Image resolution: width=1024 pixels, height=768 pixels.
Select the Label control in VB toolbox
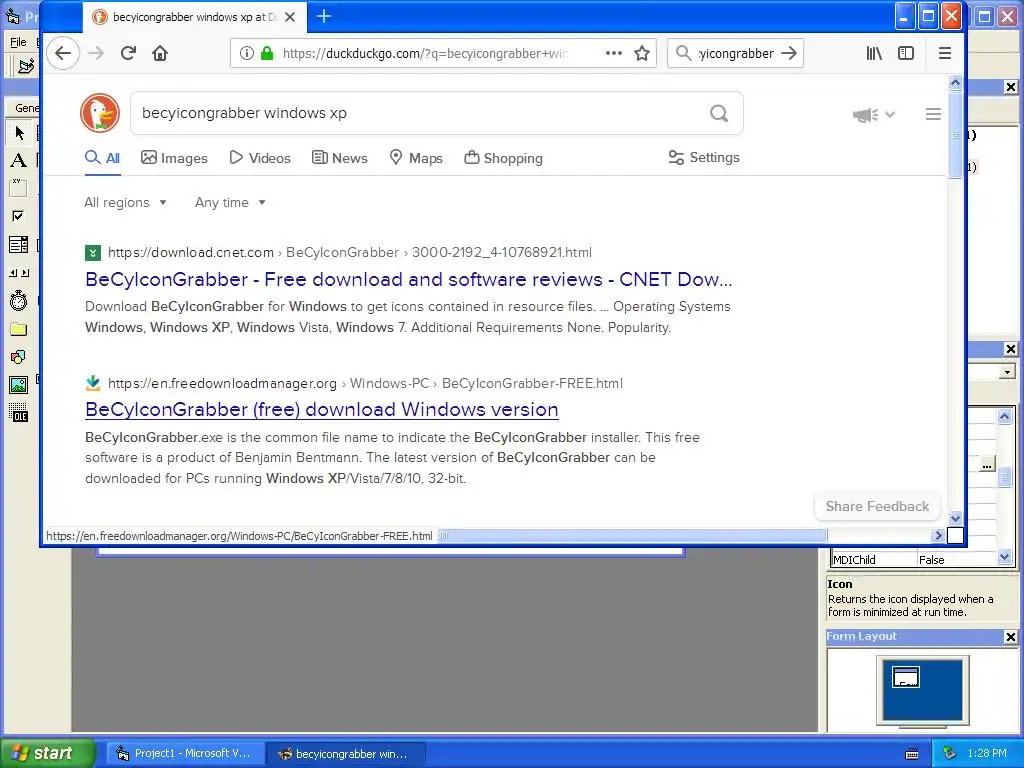(x=18, y=161)
